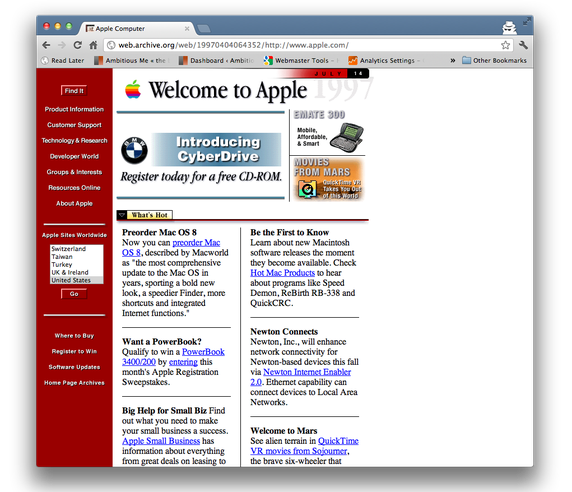This screenshot has height=492, width=572.
Task: Open Developer World in sidebar
Action: tap(74, 156)
